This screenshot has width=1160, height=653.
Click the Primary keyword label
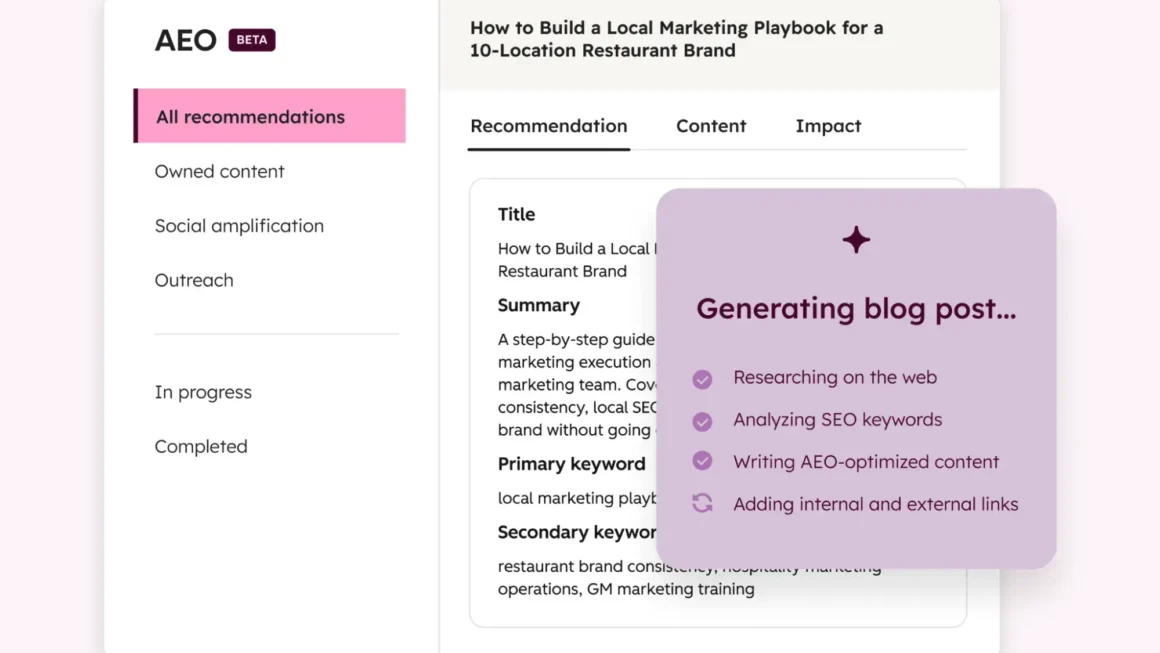point(571,464)
